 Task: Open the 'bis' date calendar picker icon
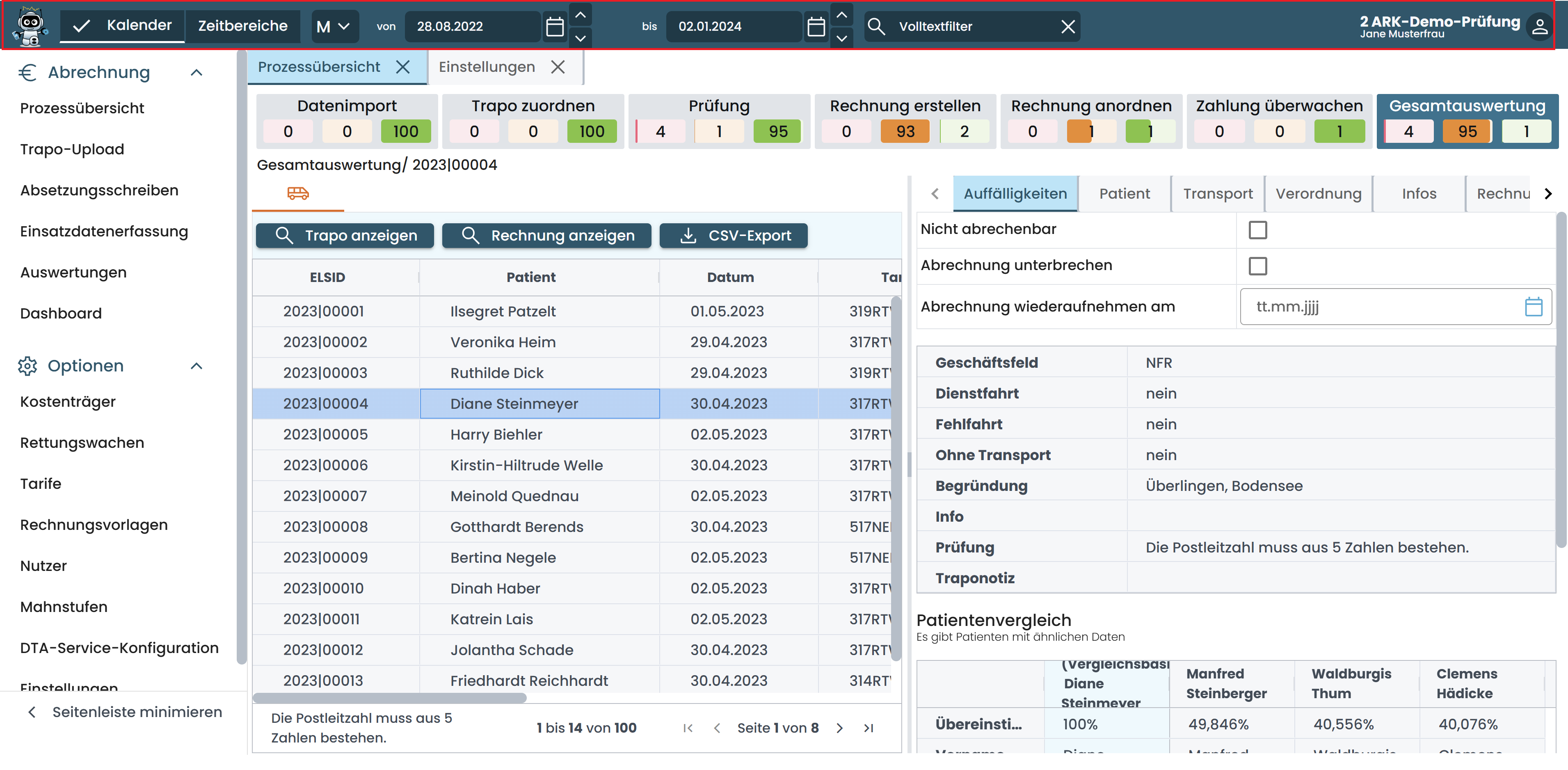point(816,27)
